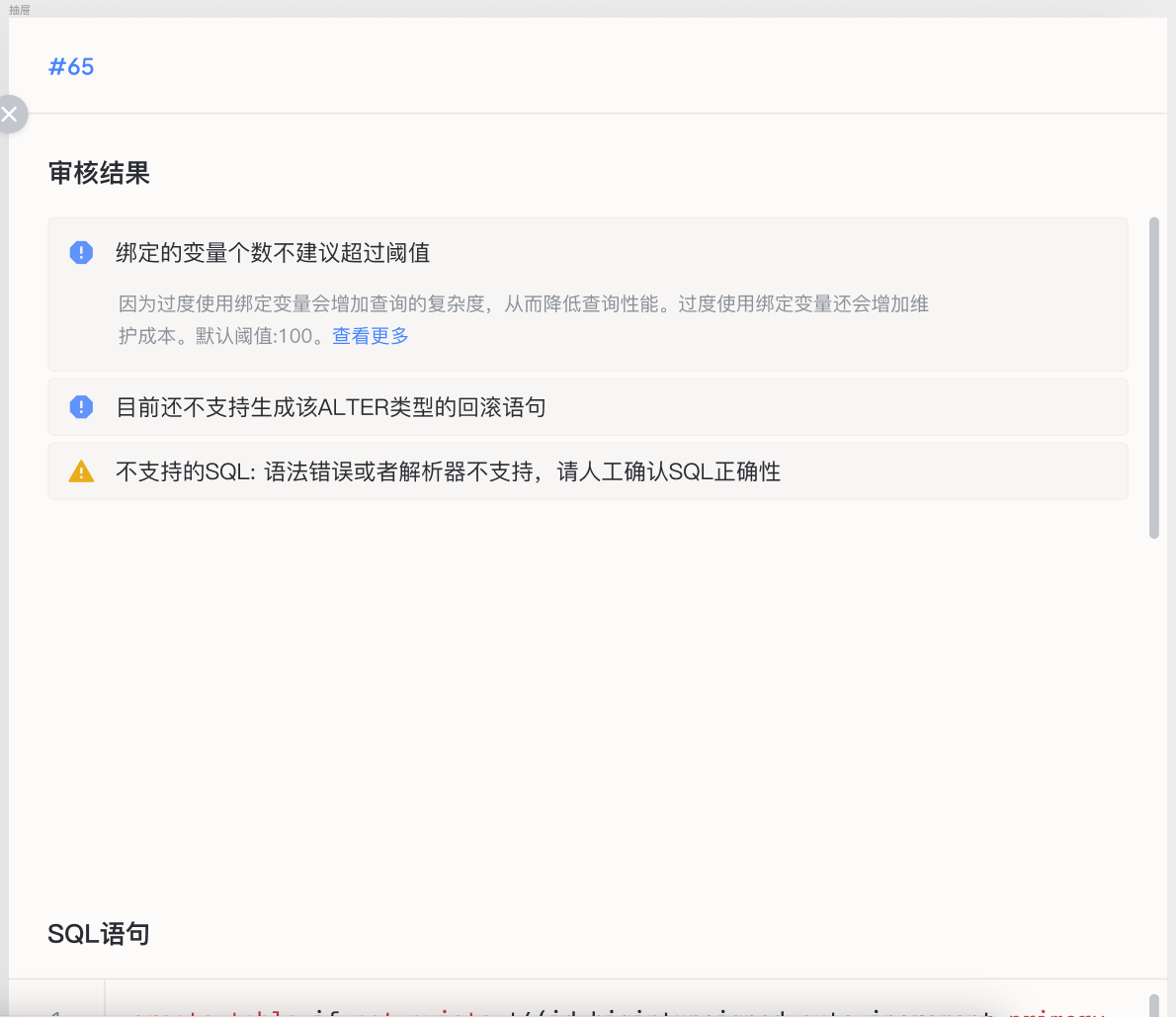Click the SQL panel scrollbar at bottom right
The image size is (1176, 1017).
(1154, 1003)
